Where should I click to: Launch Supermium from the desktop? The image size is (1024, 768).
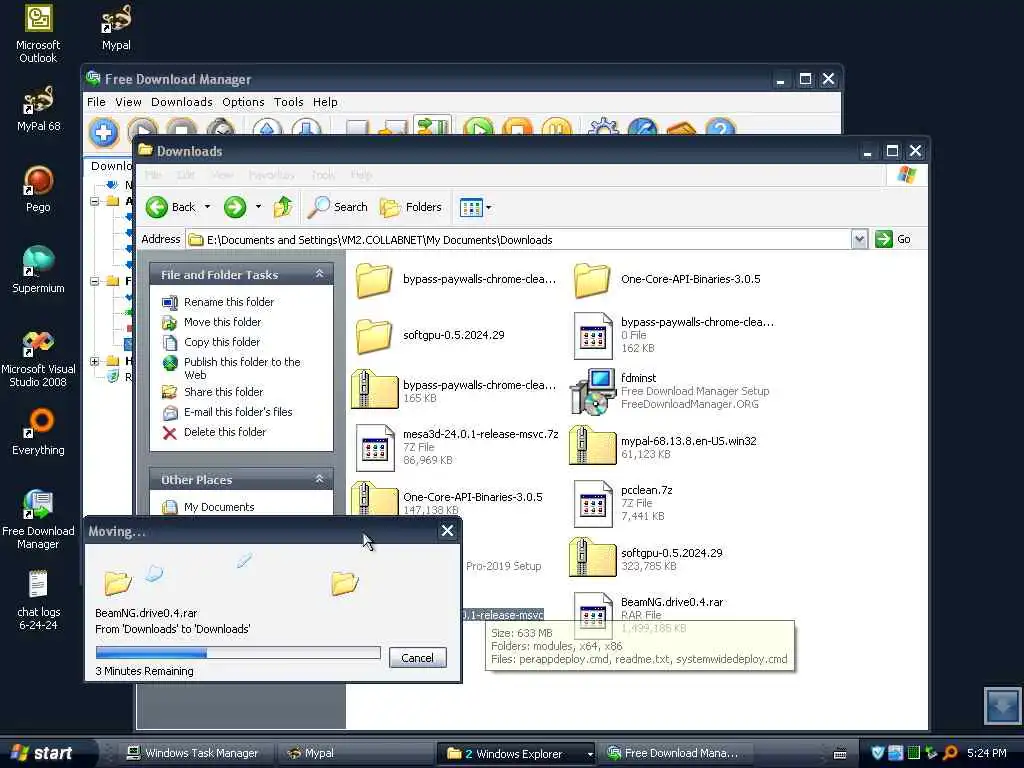[x=38, y=270]
